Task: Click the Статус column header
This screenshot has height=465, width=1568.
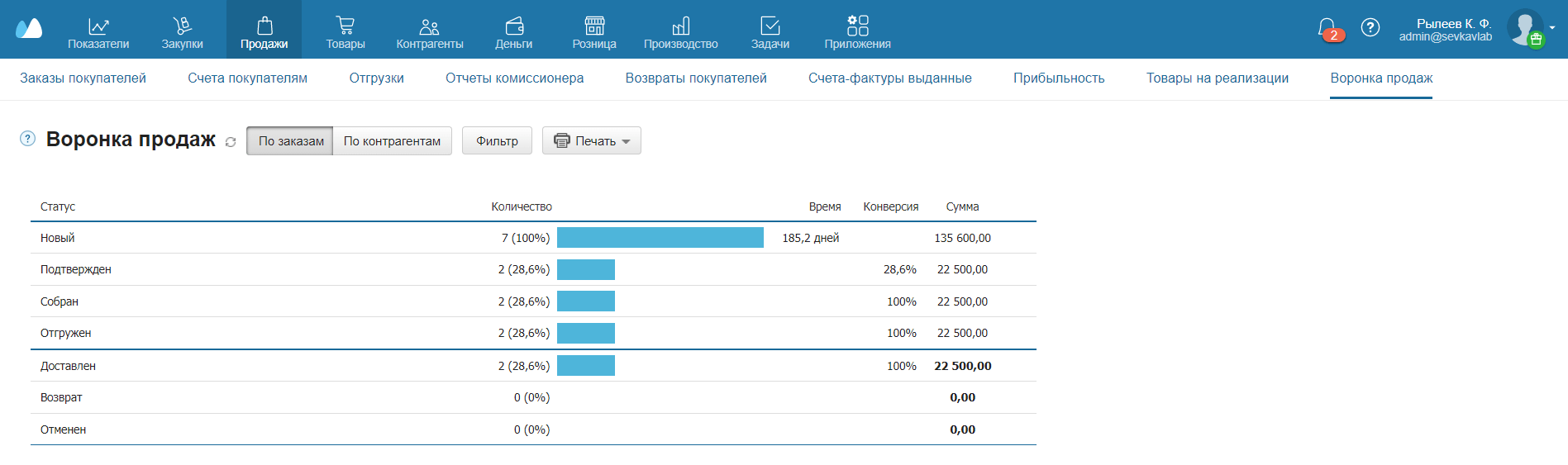Action: 58,206
